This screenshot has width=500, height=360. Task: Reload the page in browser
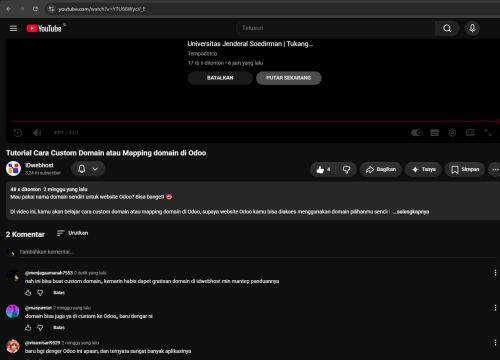35,9
